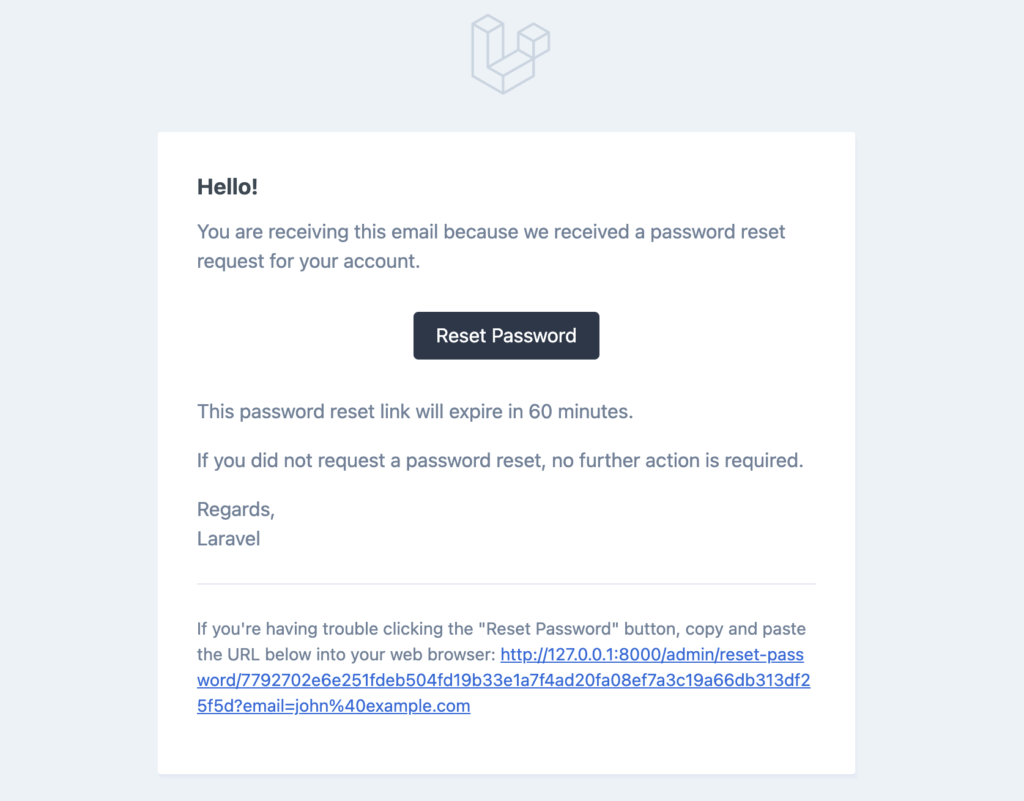Click the token line starting "word/7792702e6e"
This screenshot has width=1024, height=801.
[504, 680]
